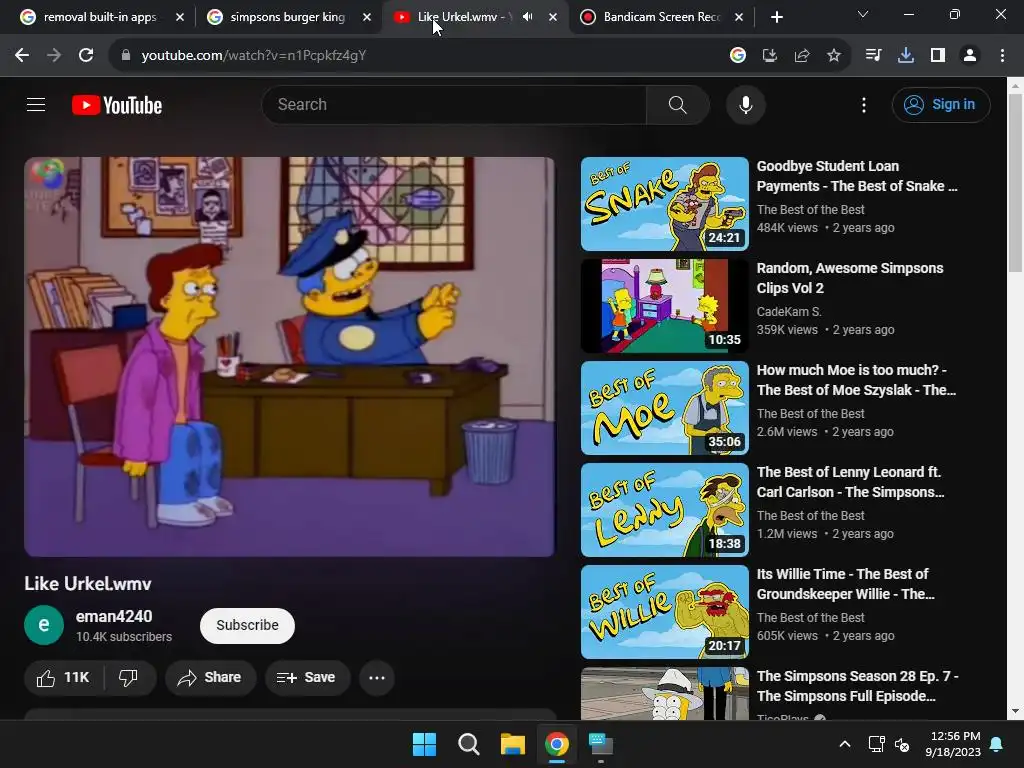Close the Bandicam Screen Recorder tab
The image size is (1024, 768).
point(739,17)
